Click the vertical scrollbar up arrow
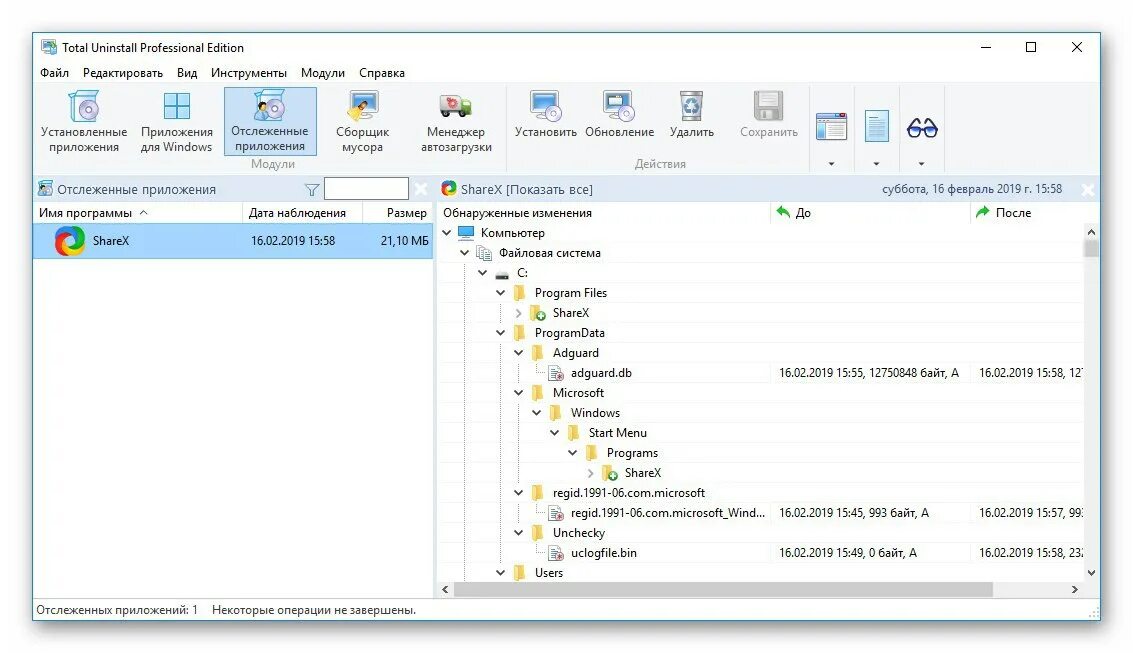This screenshot has width=1133, height=653. click(x=1091, y=233)
